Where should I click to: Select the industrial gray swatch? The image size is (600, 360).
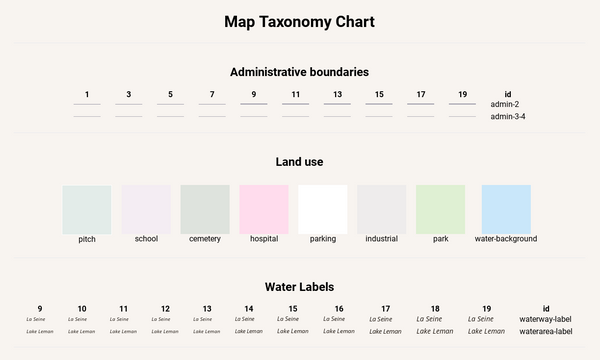pyautogui.click(x=382, y=209)
